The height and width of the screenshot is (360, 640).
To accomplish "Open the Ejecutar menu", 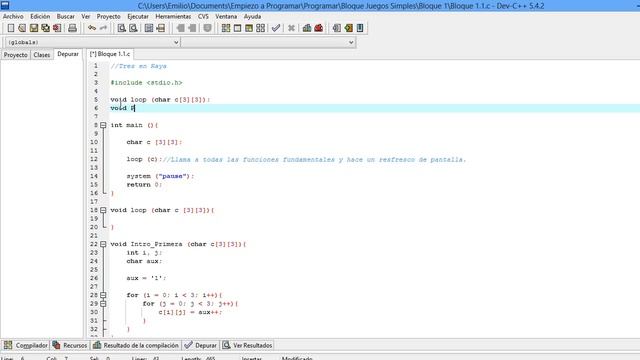I will [138, 16].
